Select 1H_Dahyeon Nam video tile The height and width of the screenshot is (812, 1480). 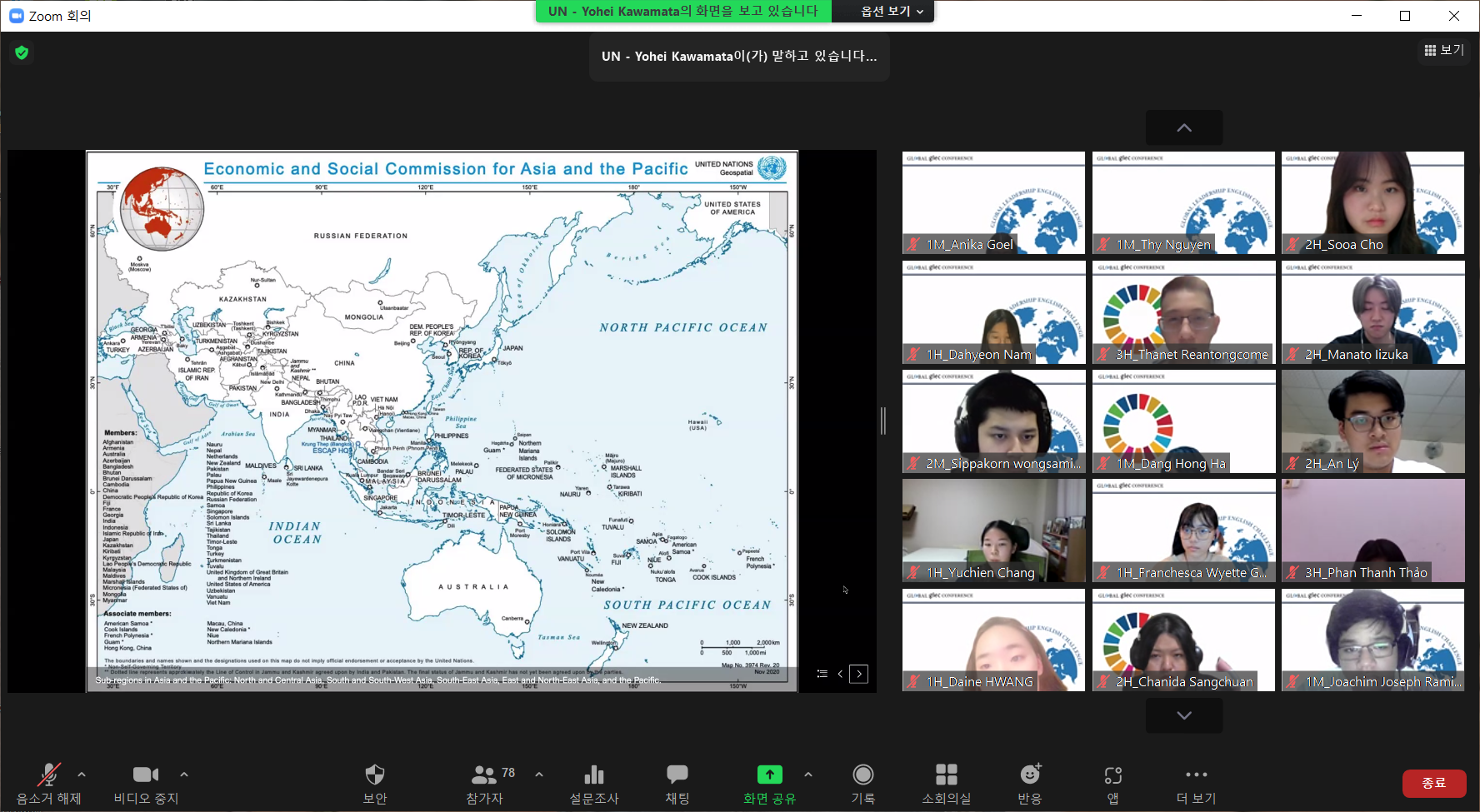coord(993,312)
